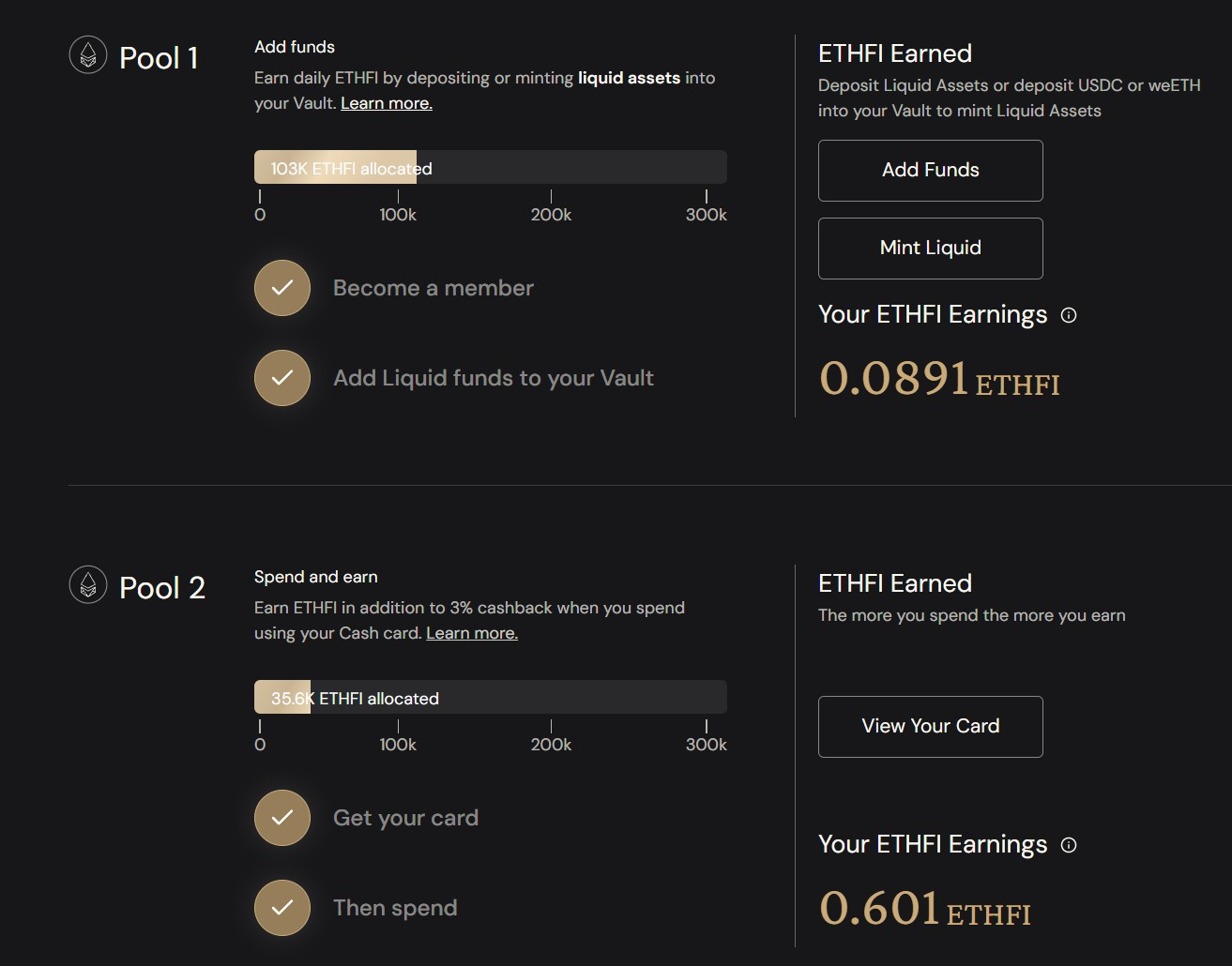Click the 103K ETHFI allocated progress bar
Screen dimensions: 1232x966
pyautogui.click(x=491, y=167)
